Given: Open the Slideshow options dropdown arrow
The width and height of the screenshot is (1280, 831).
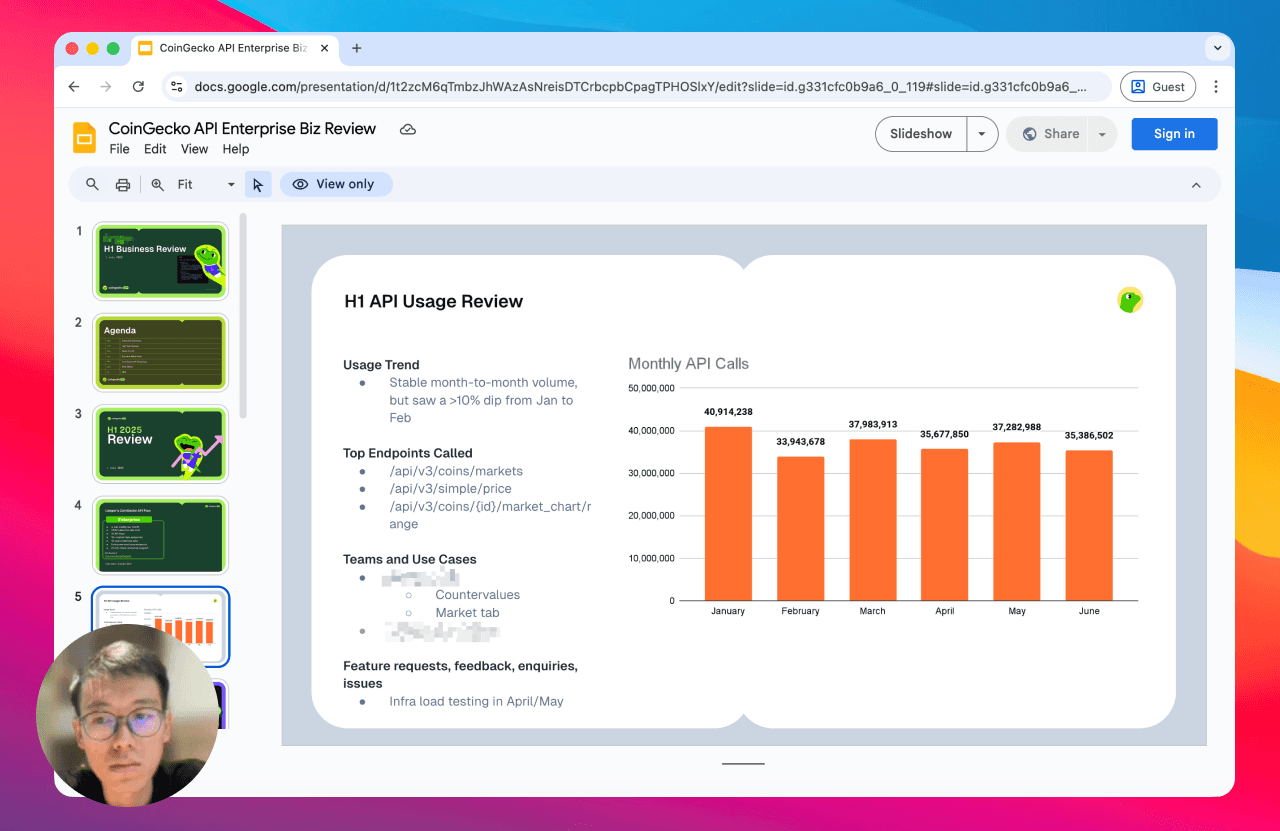Looking at the screenshot, I should pos(980,133).
